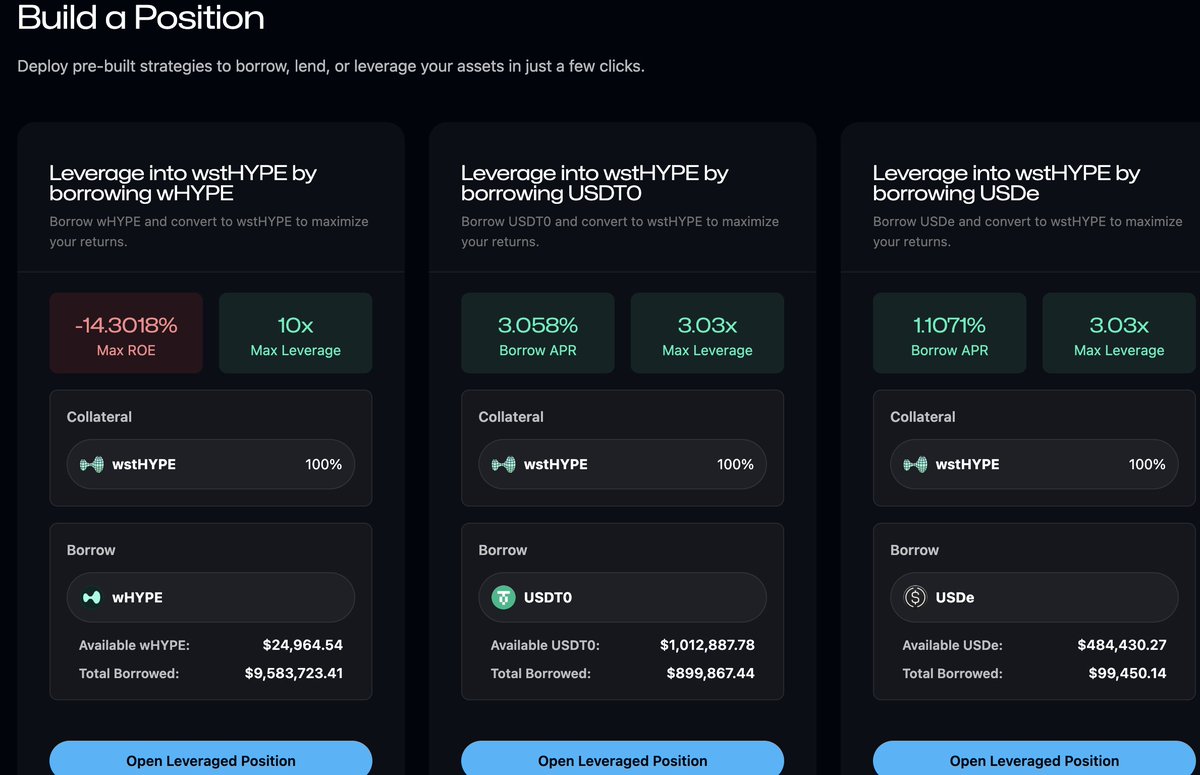Click the 'Deploy pre-built strategies' subtitle text
This screenshot has width=1200, height=775.
[x=331, y=66]
